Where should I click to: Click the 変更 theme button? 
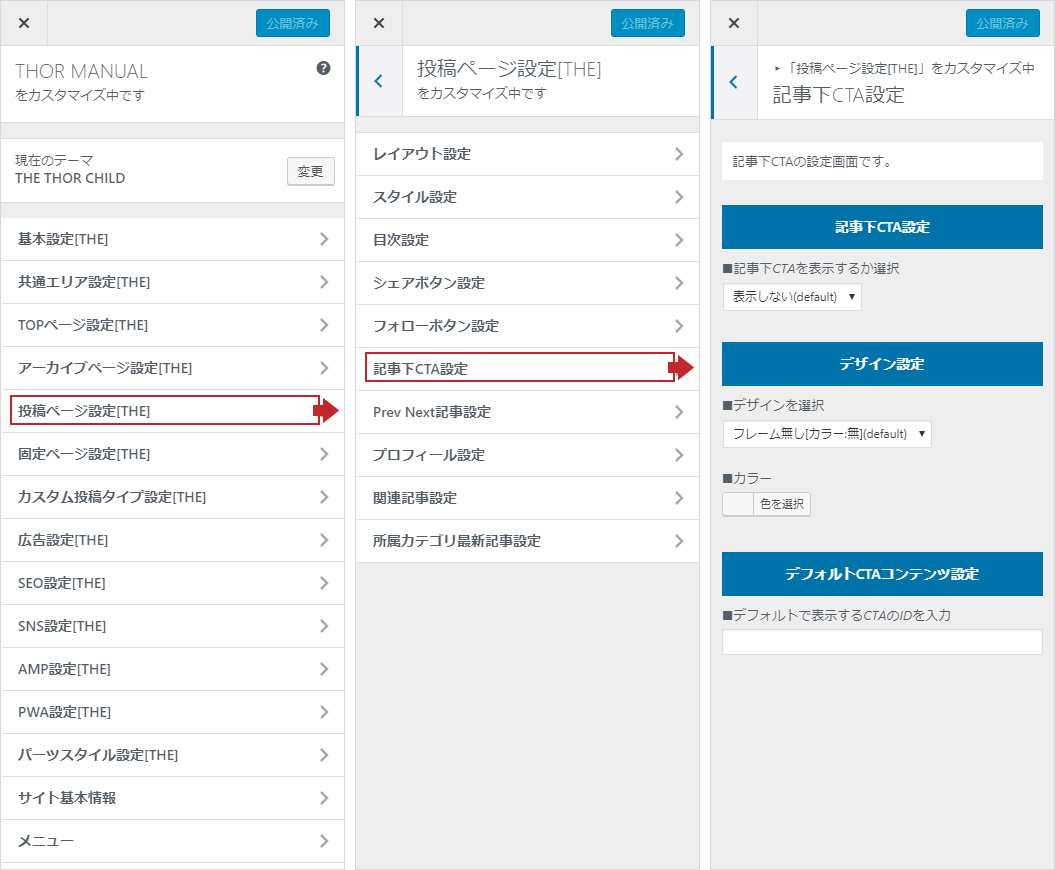click(310, 171)
